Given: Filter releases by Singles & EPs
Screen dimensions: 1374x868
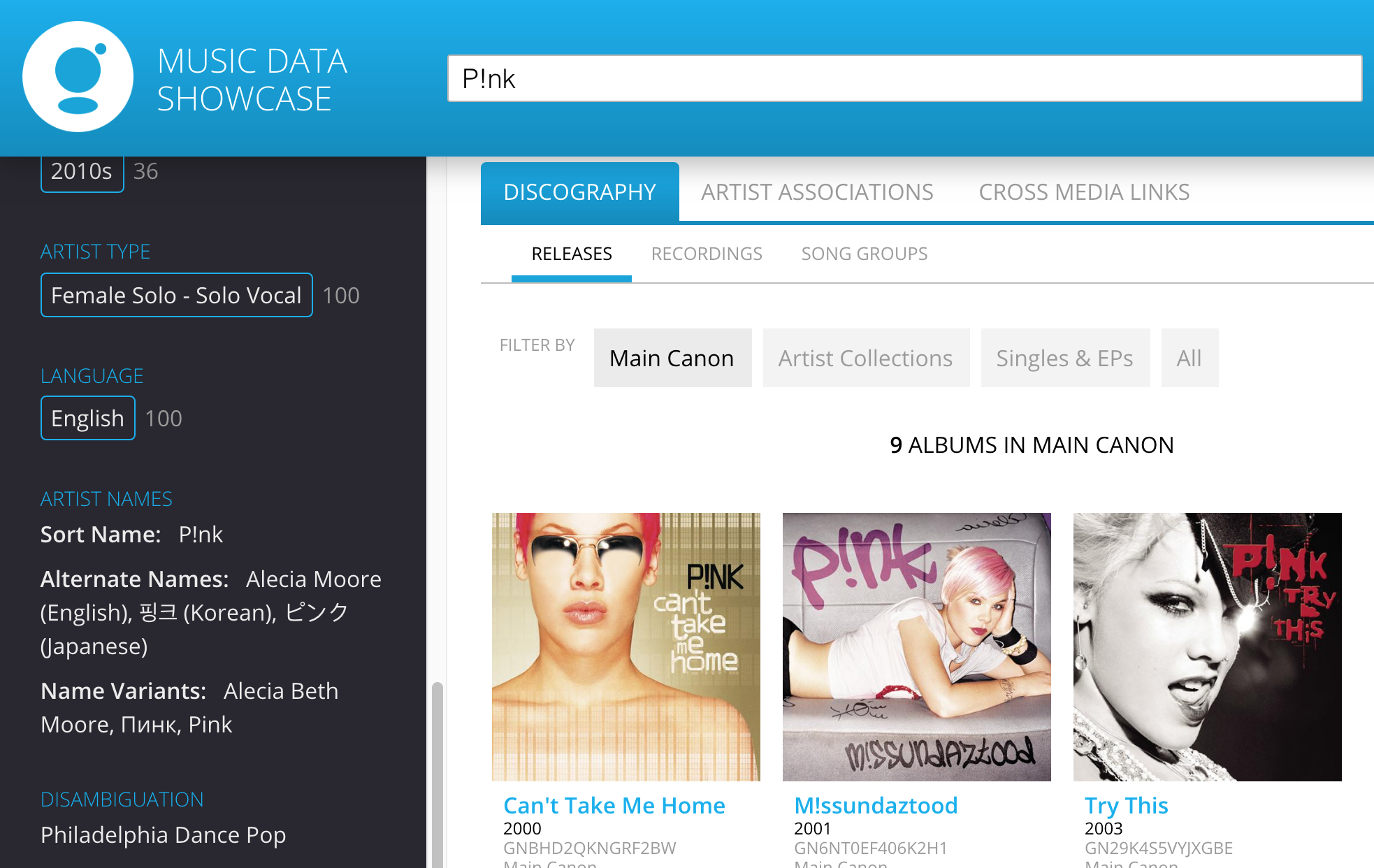Looking at the screenshot, I should pyautogui.click(x=1064, y=358).
